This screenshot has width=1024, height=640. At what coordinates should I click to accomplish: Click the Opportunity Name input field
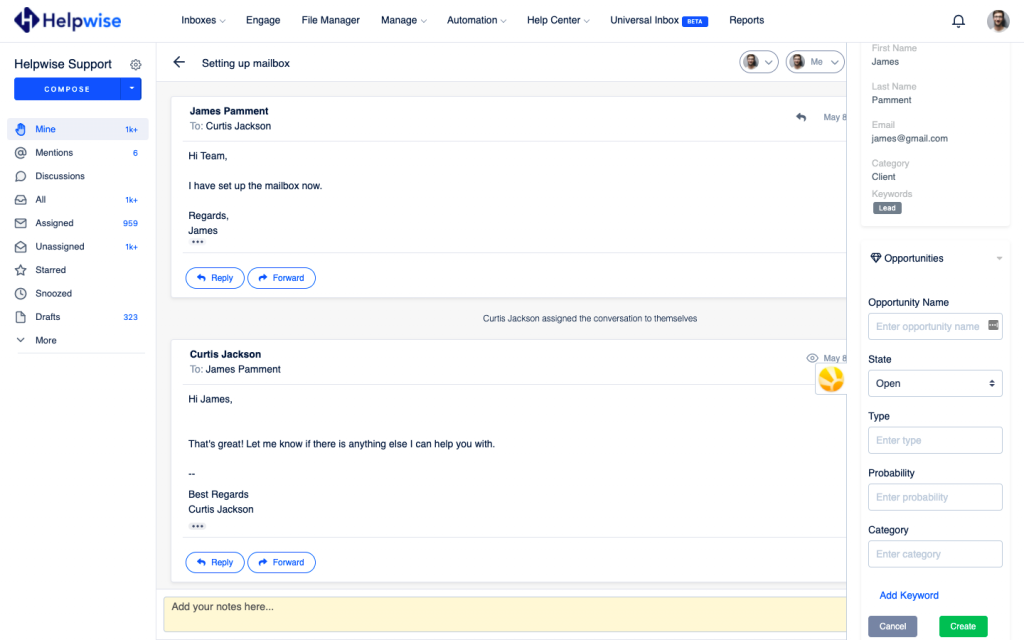click(x=928, y=327)
